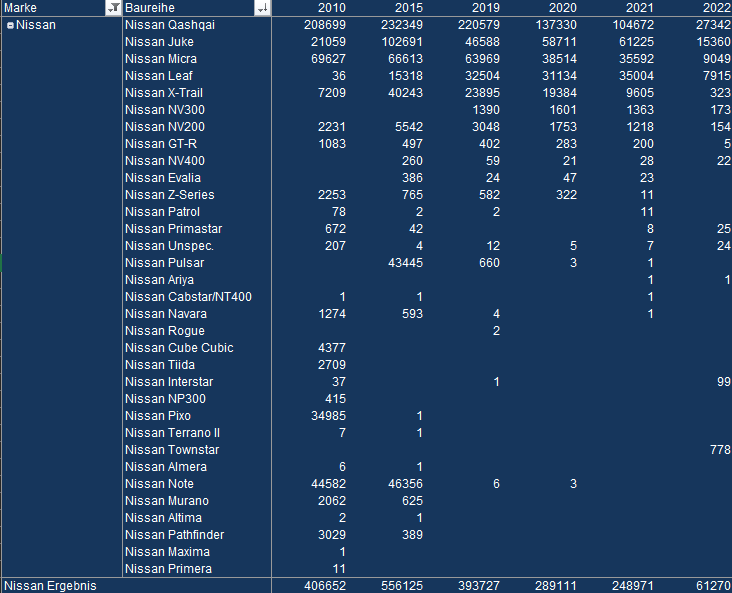The width and height of the screenshot is (732, 593).
Task: Open the Baureihe sort dropdown
Action: click(262, 8)
